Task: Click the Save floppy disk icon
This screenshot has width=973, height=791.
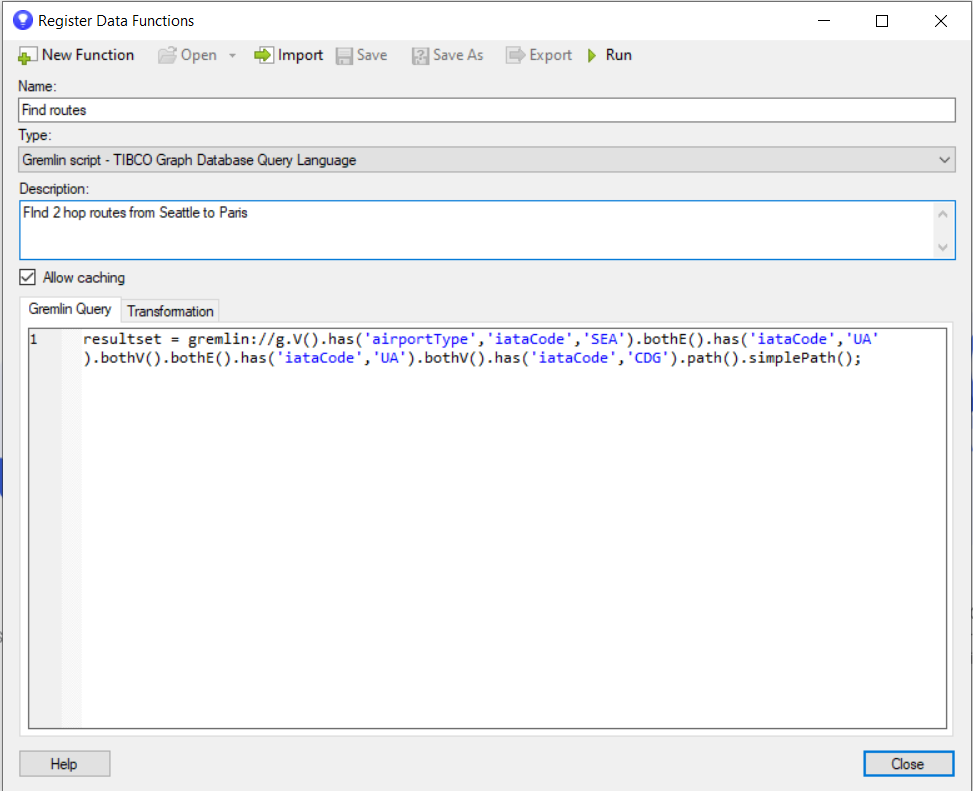Action: click(x=344, y=56)
